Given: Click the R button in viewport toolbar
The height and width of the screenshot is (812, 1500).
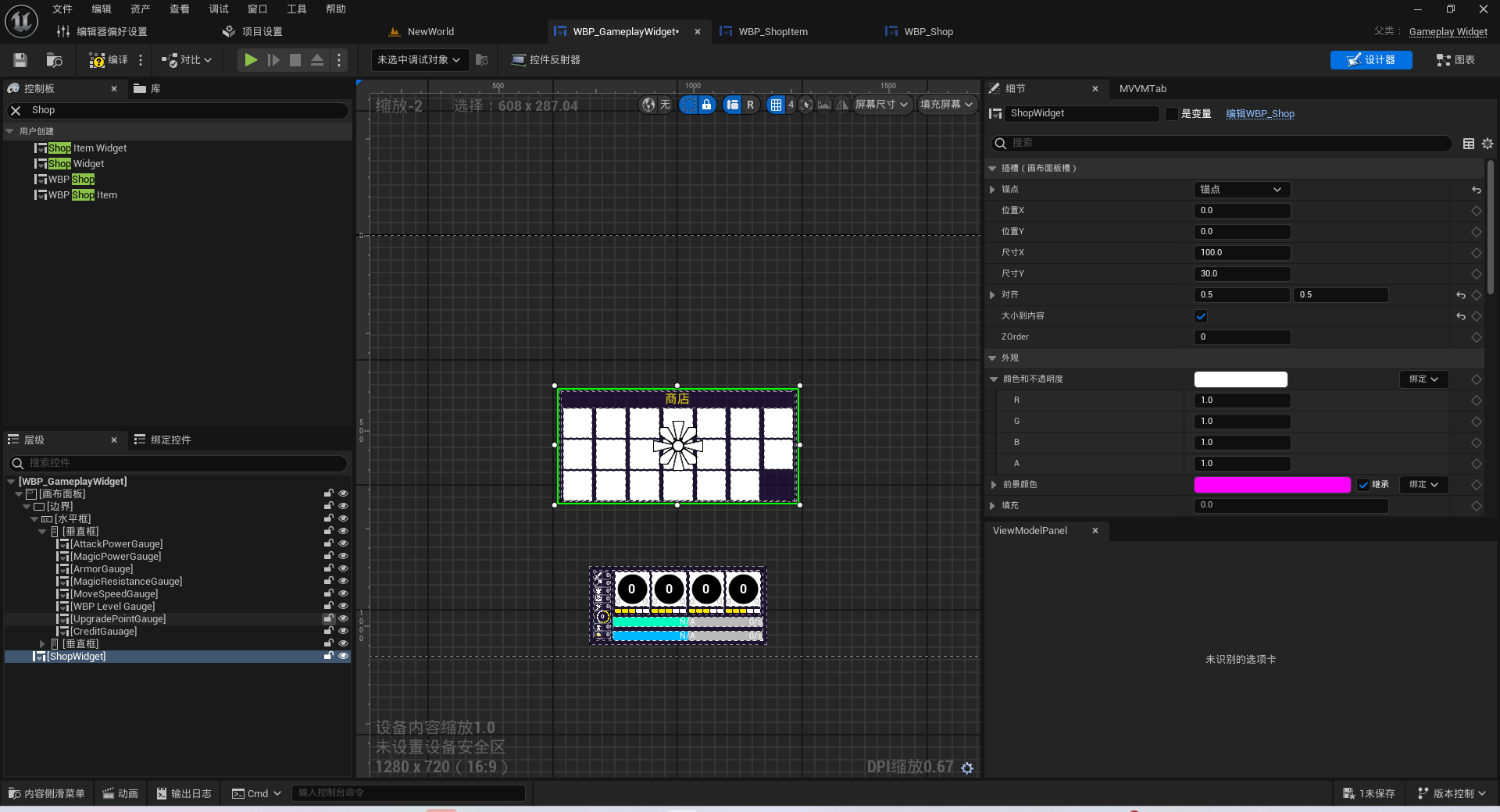Looking at the screenshot, I should 750,105.
